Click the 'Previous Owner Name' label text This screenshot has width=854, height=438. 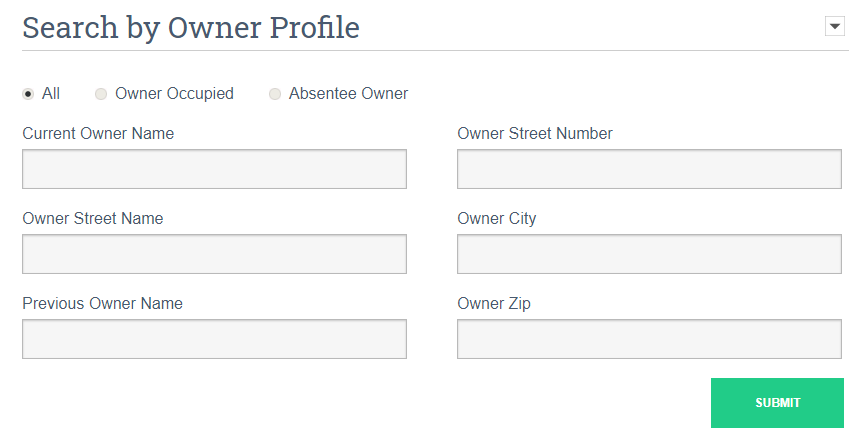click(103, 303)
